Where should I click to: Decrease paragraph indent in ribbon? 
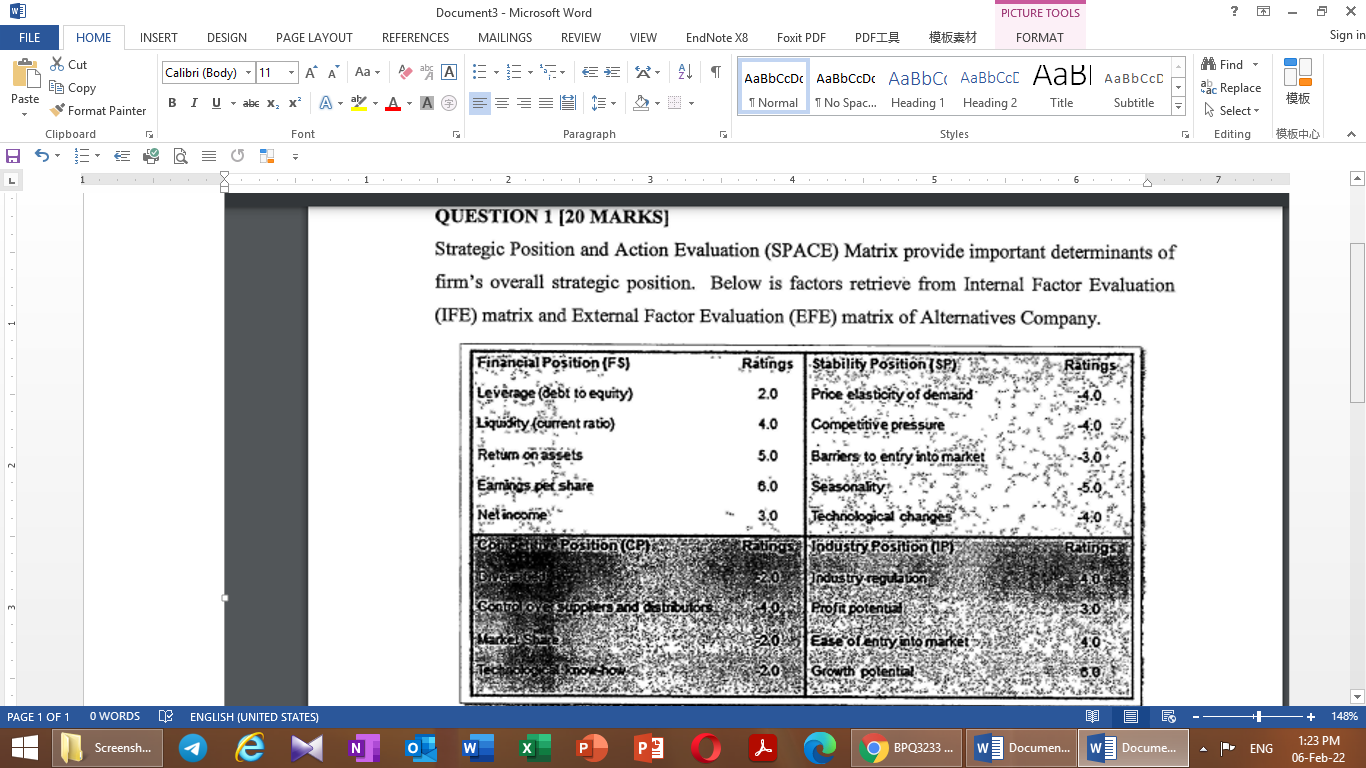(589, 72)
